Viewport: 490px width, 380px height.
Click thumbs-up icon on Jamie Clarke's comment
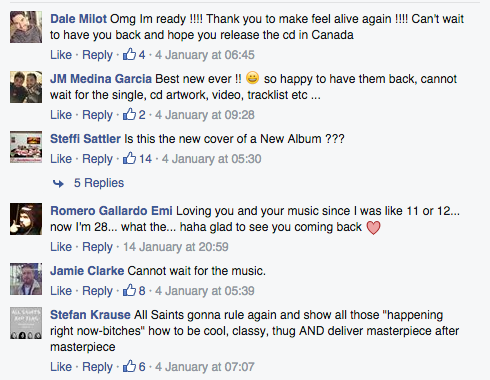click(x=129, y=290)
